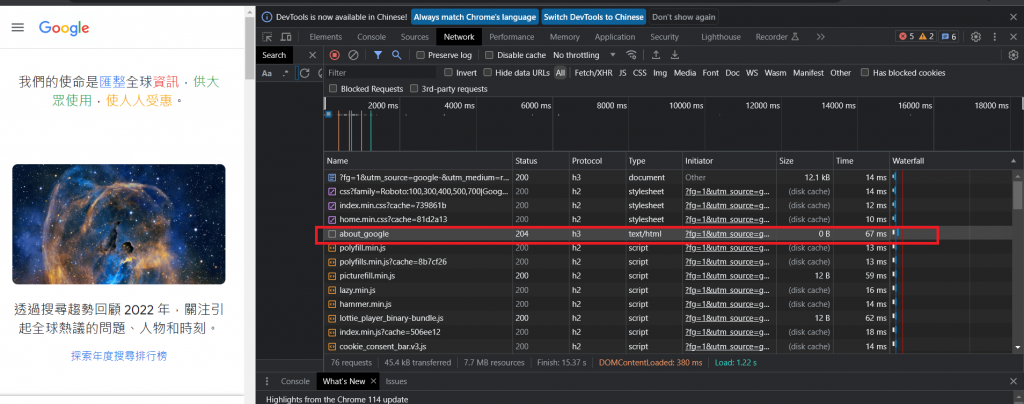Close the What's New tab
This screenshot has width=1024, height=404.
click(x=374, y=381)
